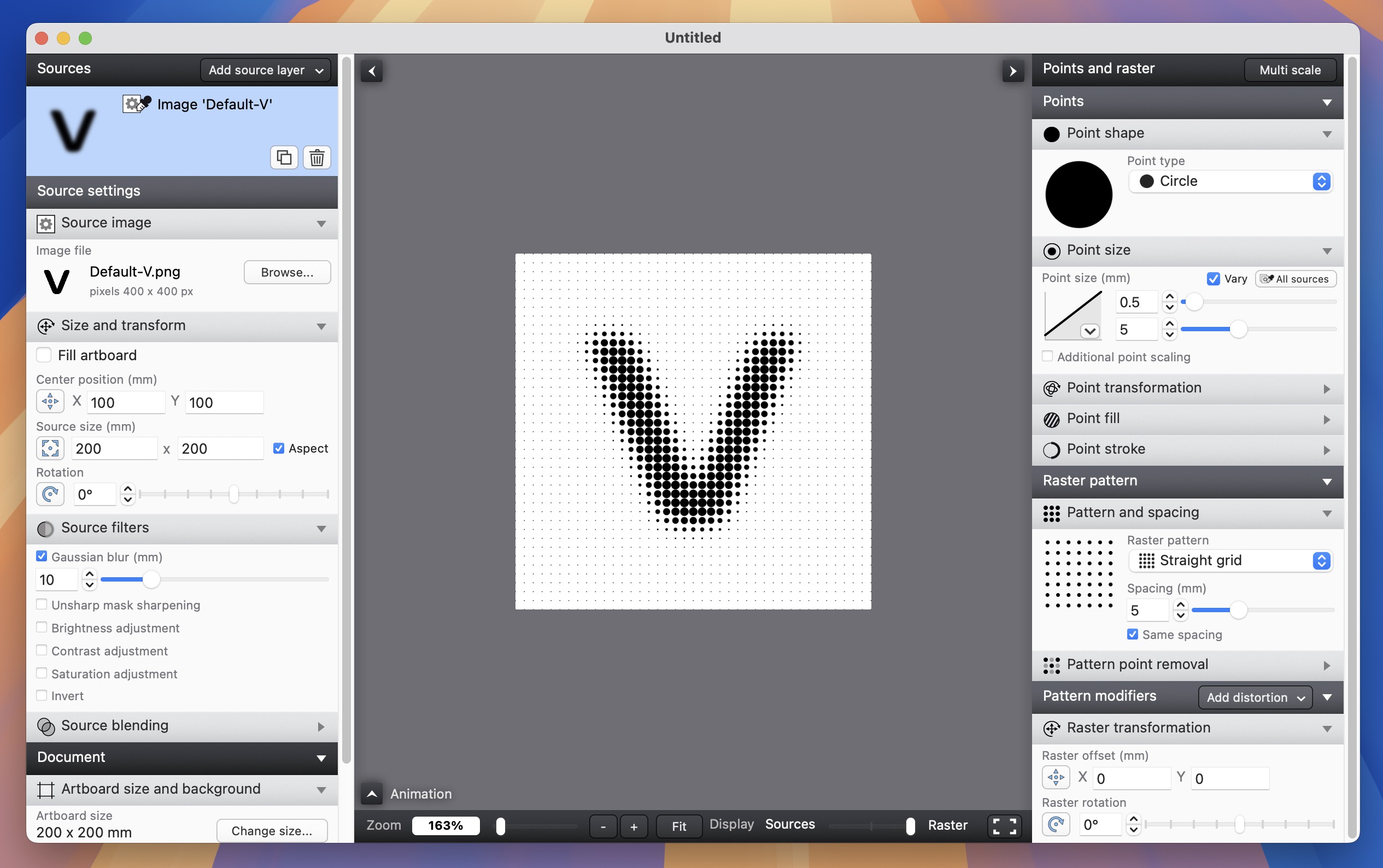Enable the Brightness adjustment checkbox
Viewport: 1383px width, 868px height.
41,627
